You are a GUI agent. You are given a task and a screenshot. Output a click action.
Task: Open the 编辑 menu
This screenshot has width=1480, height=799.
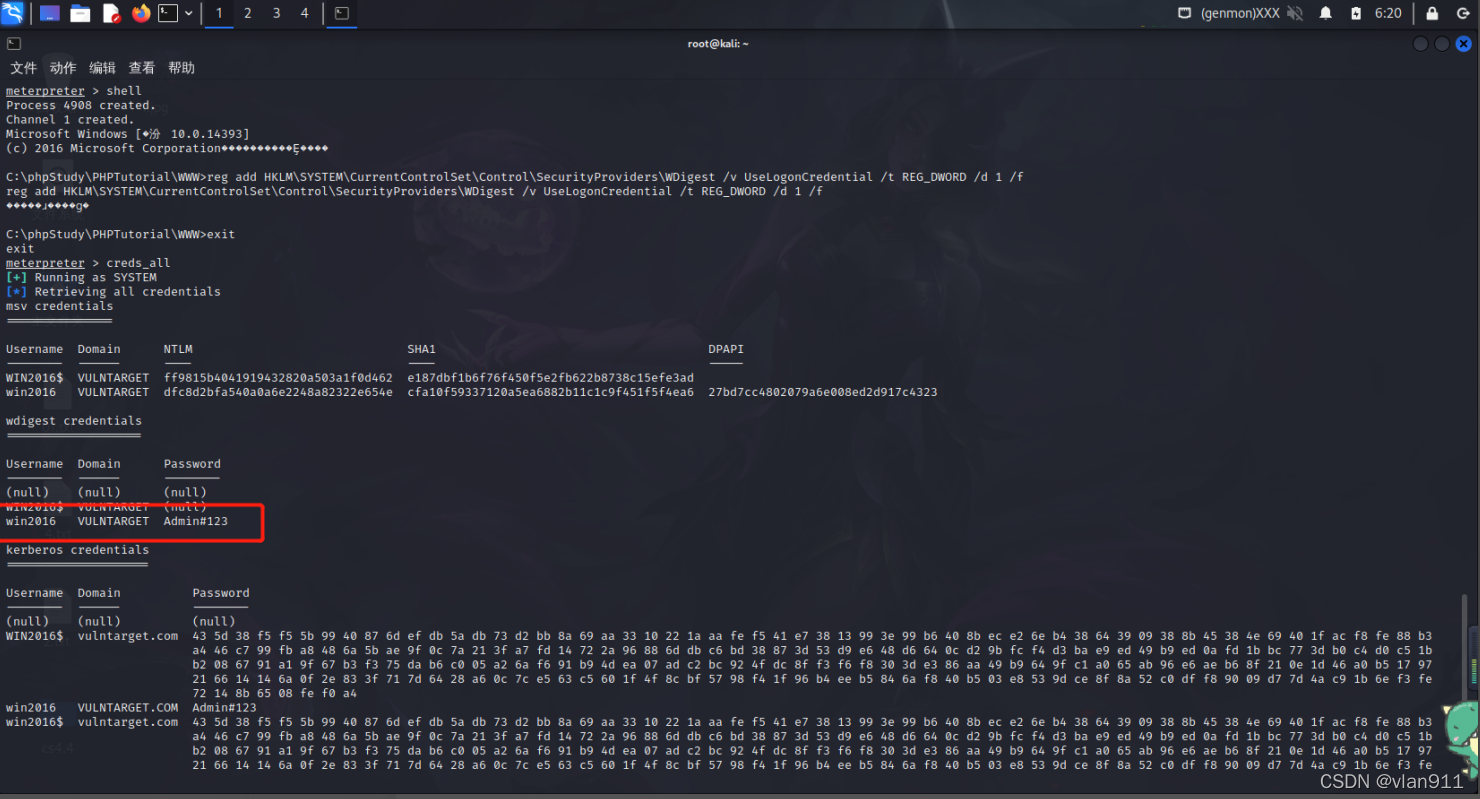(x=102, y=68)
